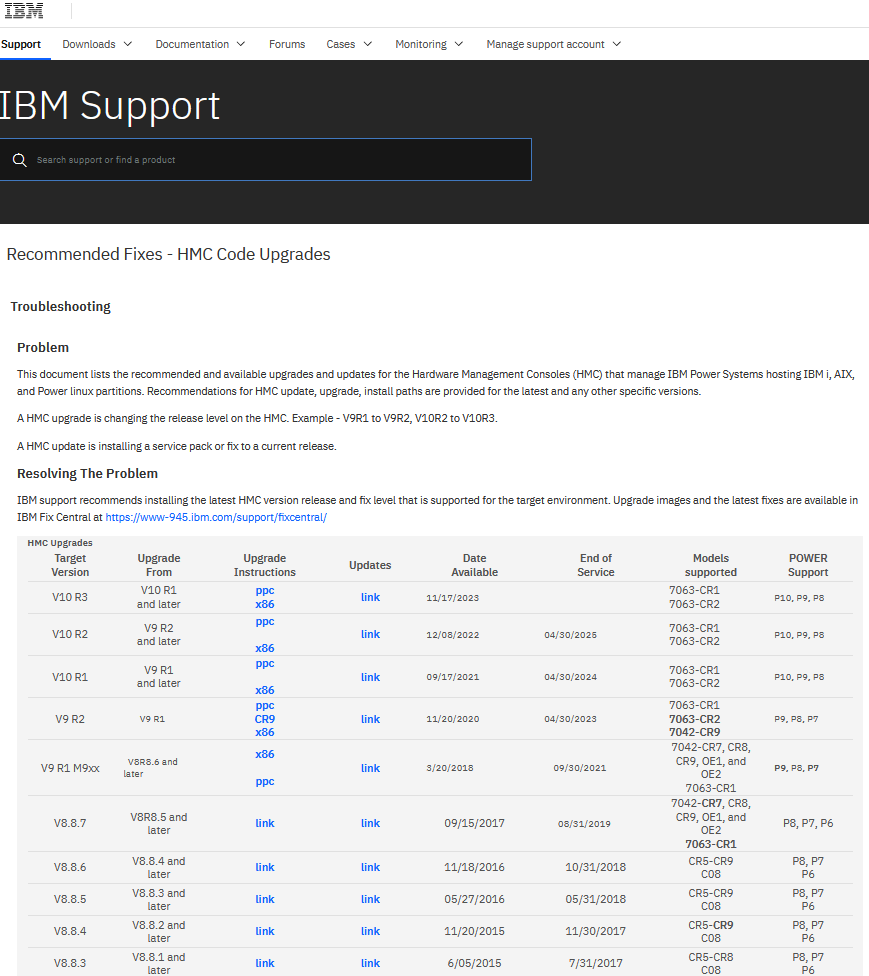Open the Forums page
Viewport: 869px width, 976px height.
coord(287,44)
